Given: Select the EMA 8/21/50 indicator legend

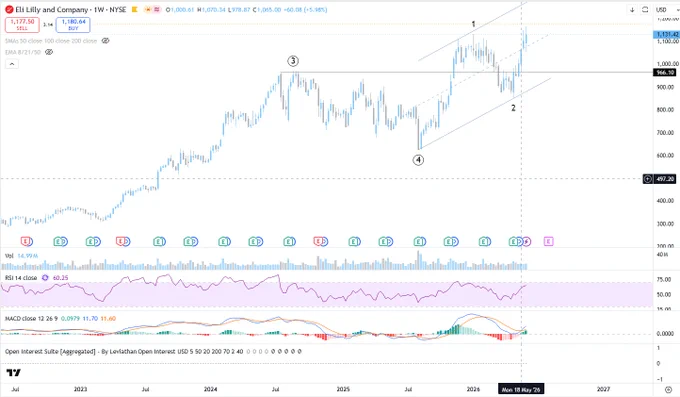Looking at the screenshot, I should coord(23,52).
